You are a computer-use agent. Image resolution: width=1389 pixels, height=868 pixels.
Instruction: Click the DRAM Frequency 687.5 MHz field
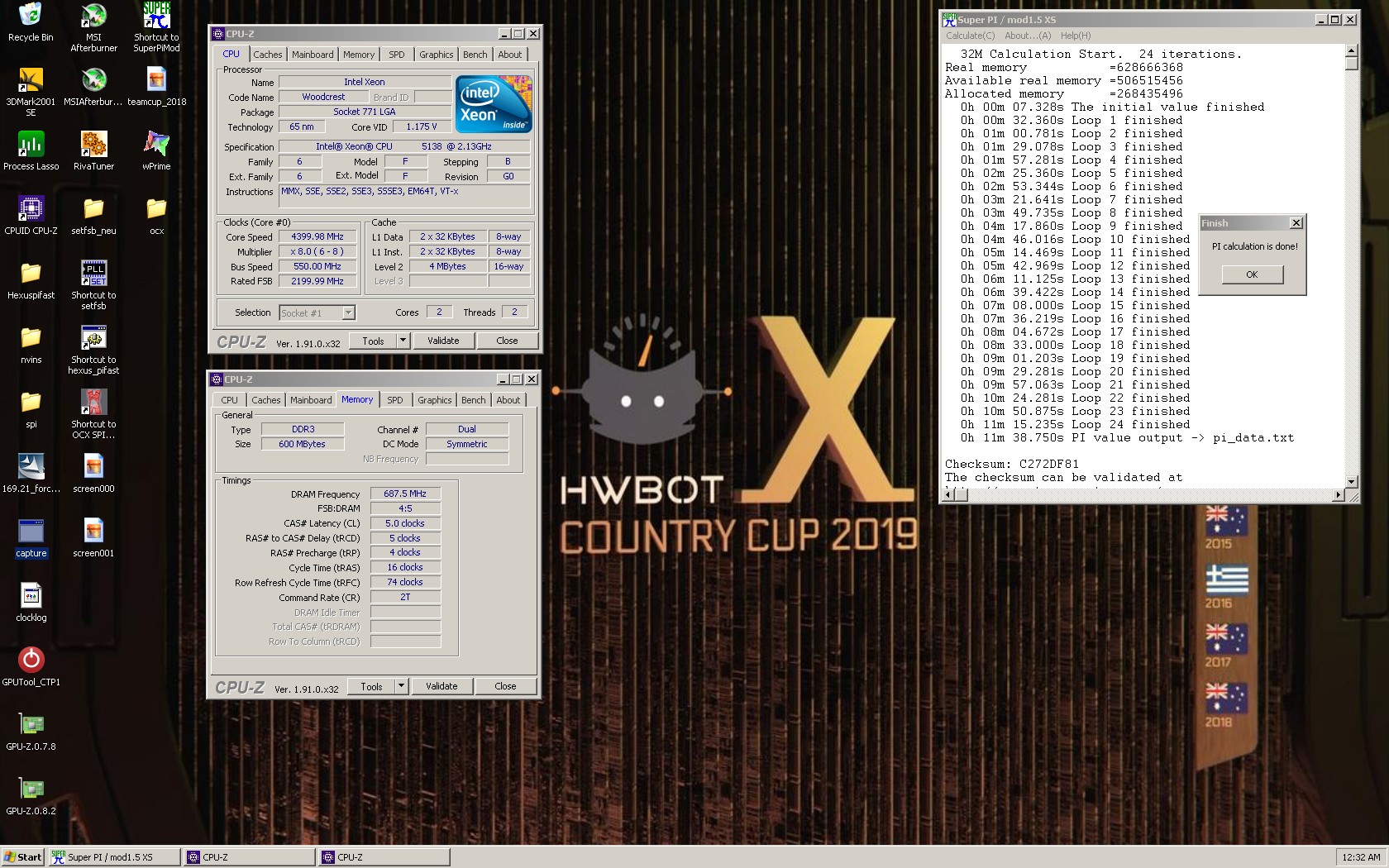point(405,494)
